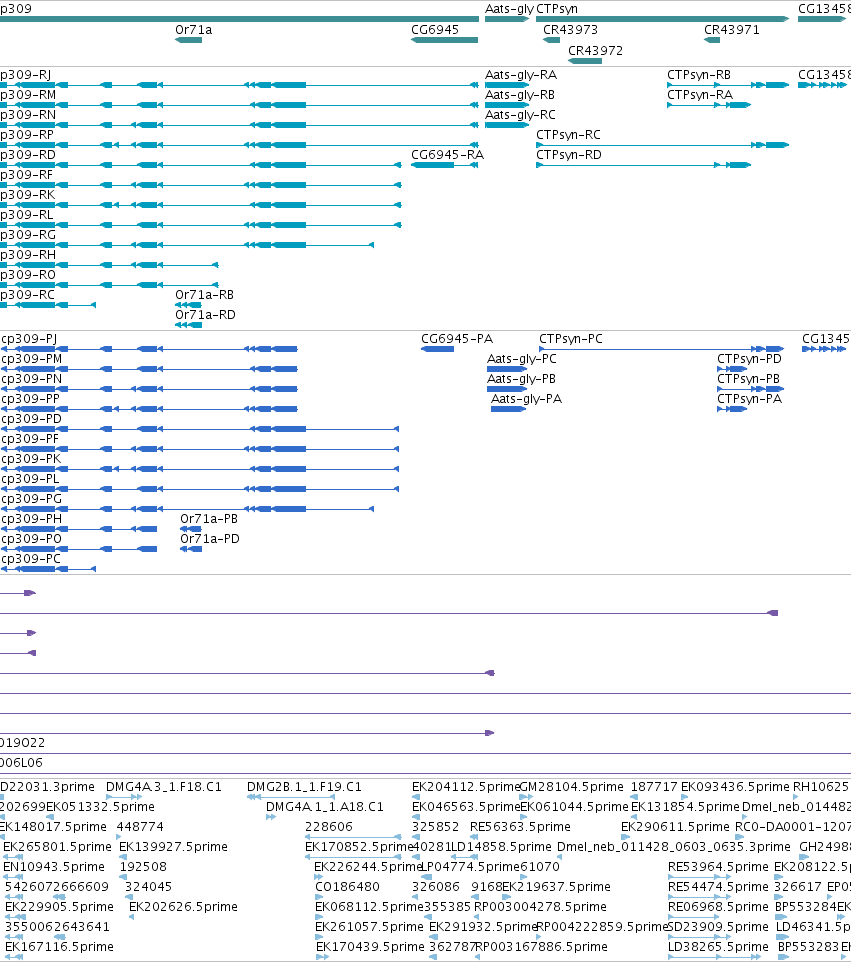Select the RE56363.5prime EST label

pyautogui.click(x=520, y=826)
